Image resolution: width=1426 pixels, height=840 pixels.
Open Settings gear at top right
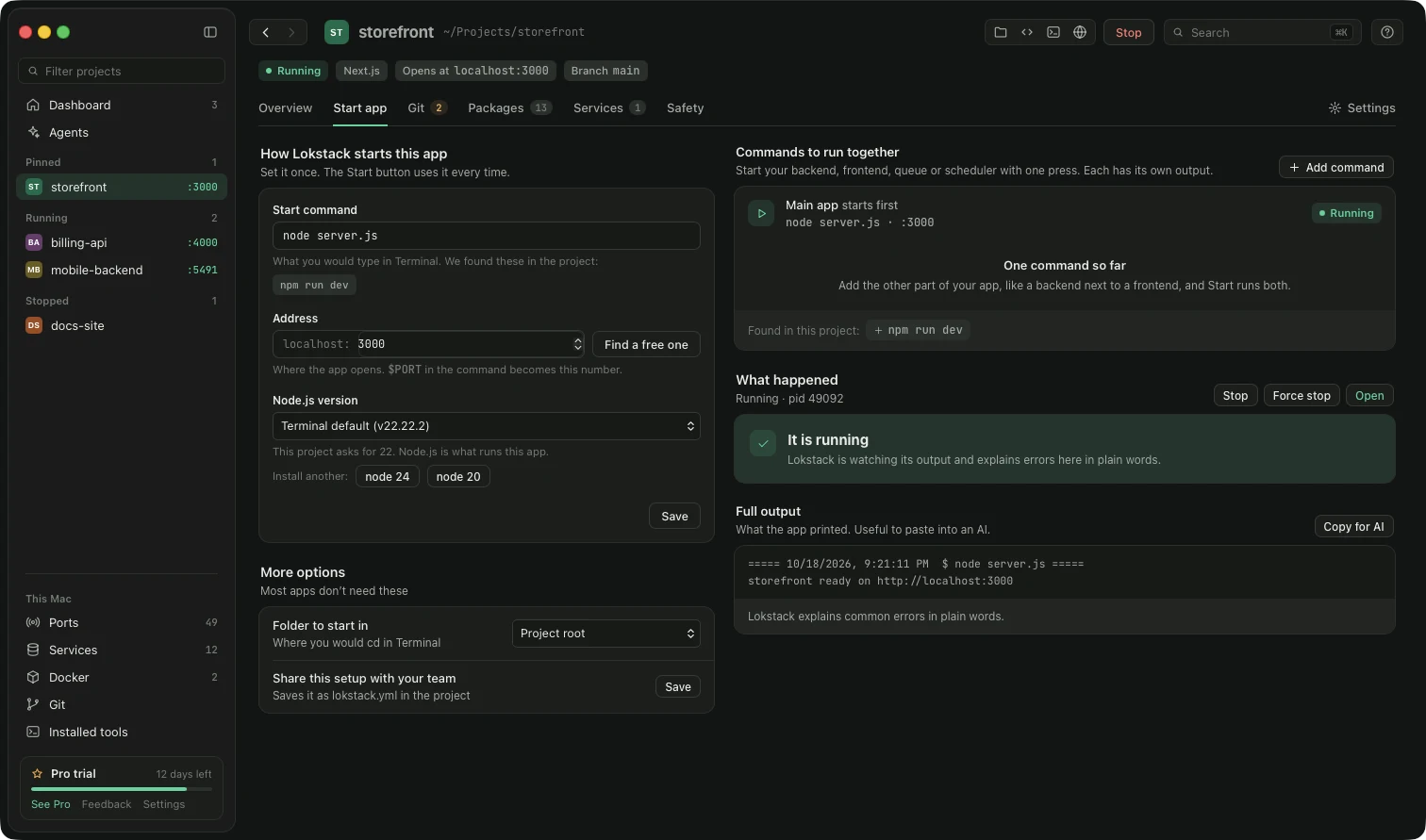[x=1362, y=107]
